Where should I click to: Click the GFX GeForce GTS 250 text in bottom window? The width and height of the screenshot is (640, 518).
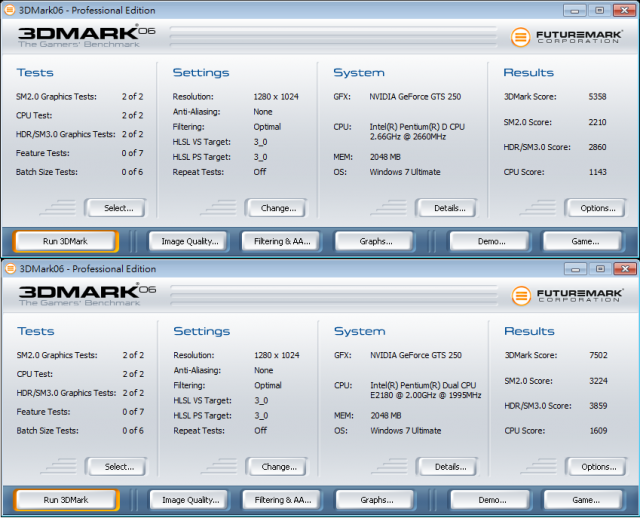pos(416,355)
